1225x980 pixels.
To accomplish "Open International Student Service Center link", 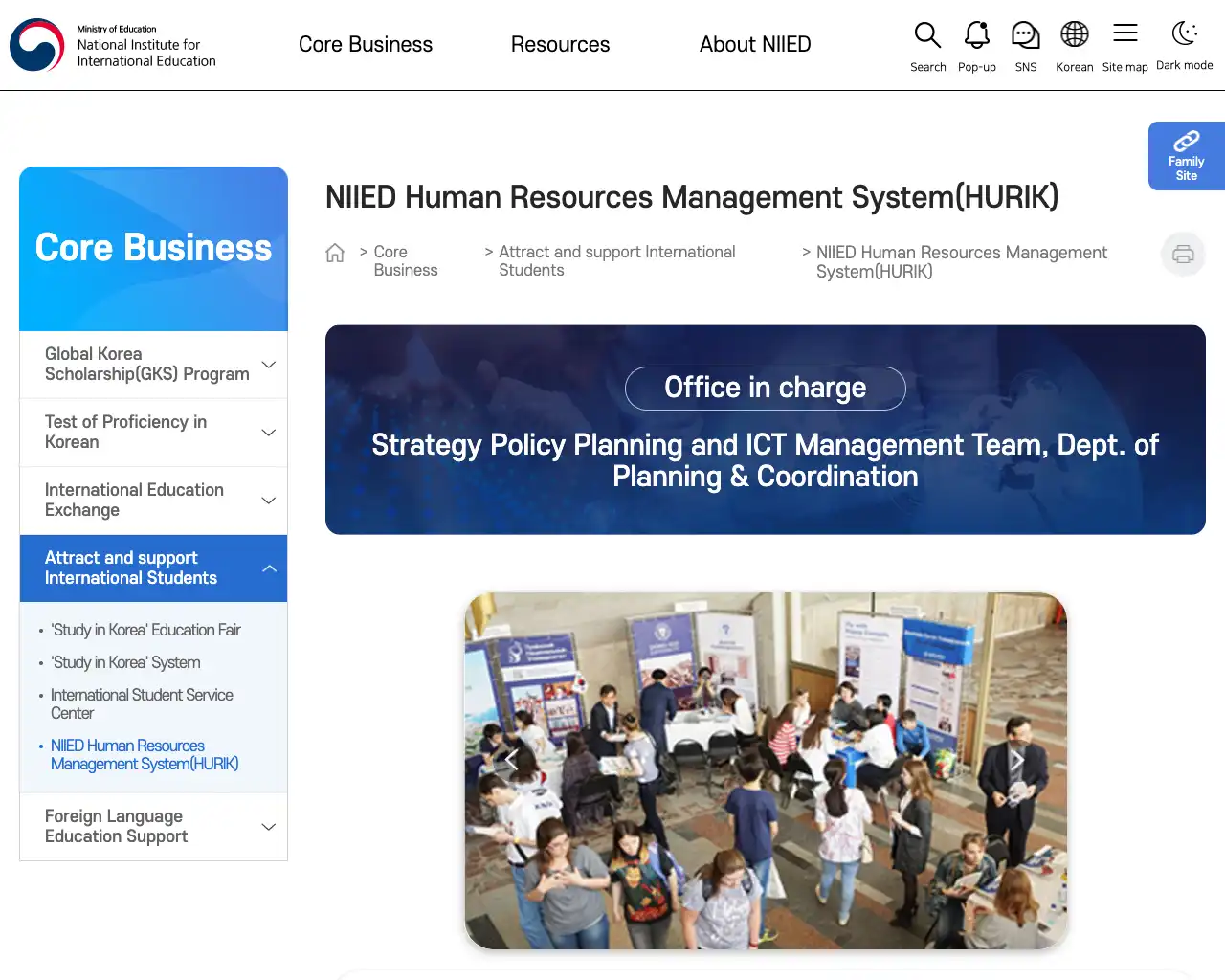I will (142, 704).
